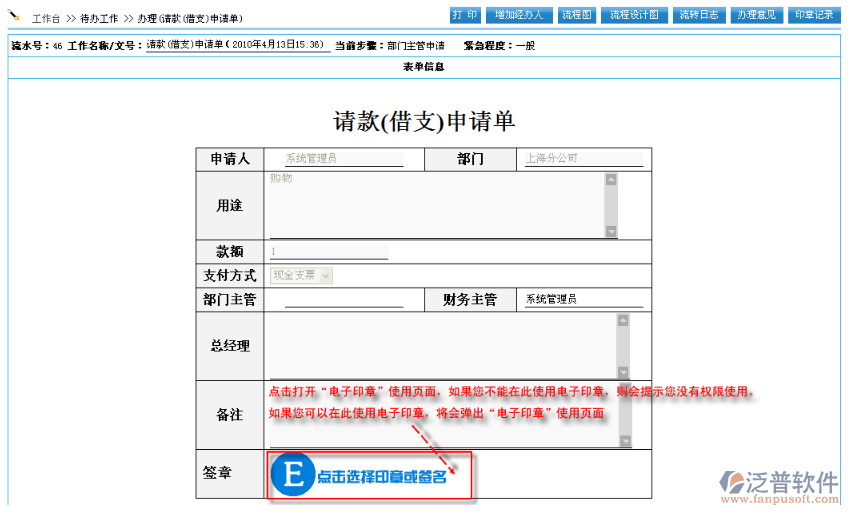The width and height of the screenshot is (849, 515).
Task: Open the 流程图 flow chart view
Action: click(577, 15)
